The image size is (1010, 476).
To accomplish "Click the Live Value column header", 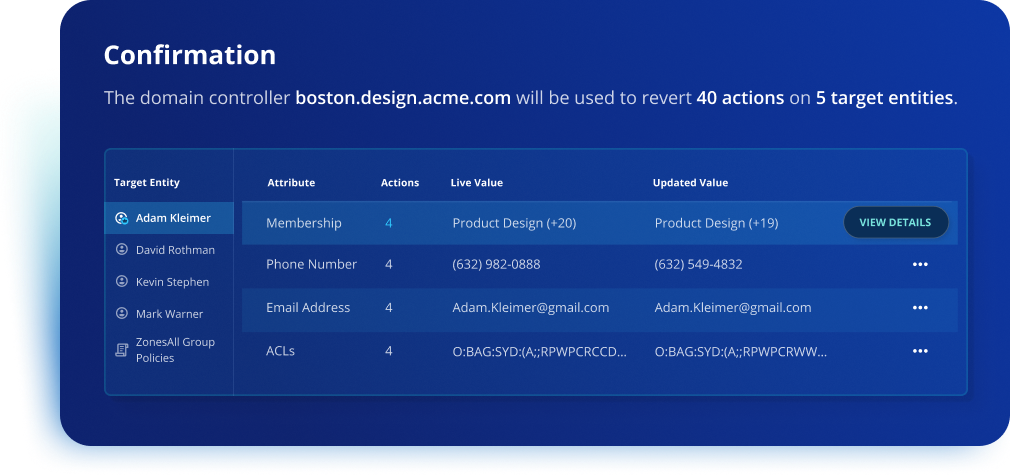I will coord(477,183).
